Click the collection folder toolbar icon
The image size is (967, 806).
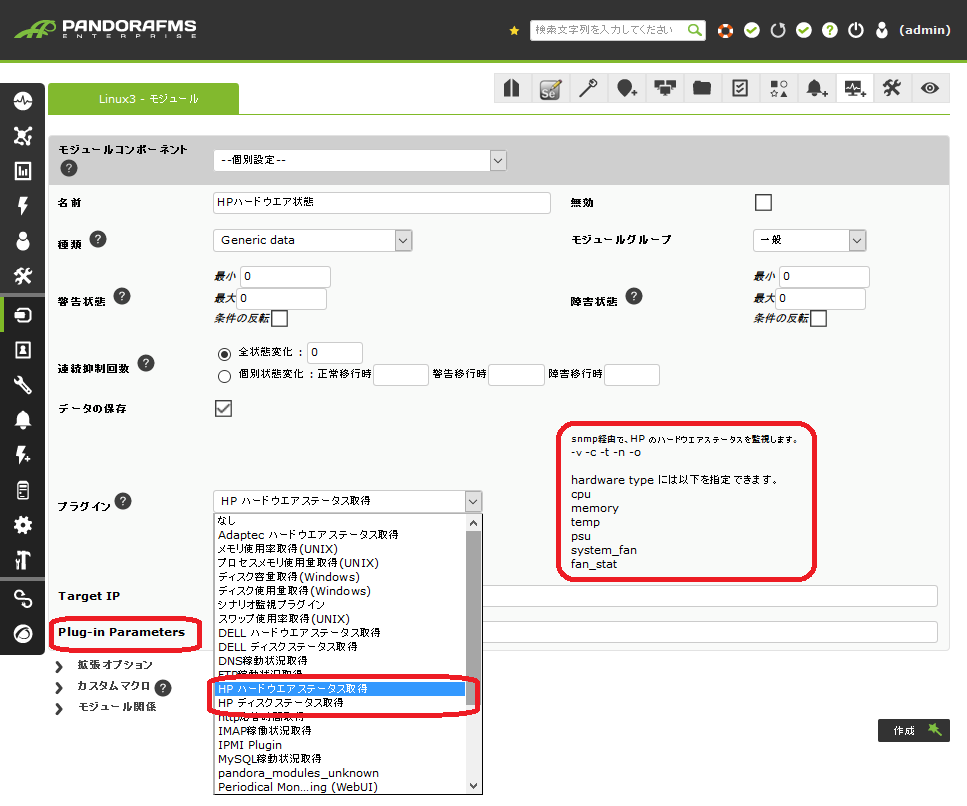(x=702, y=88)
